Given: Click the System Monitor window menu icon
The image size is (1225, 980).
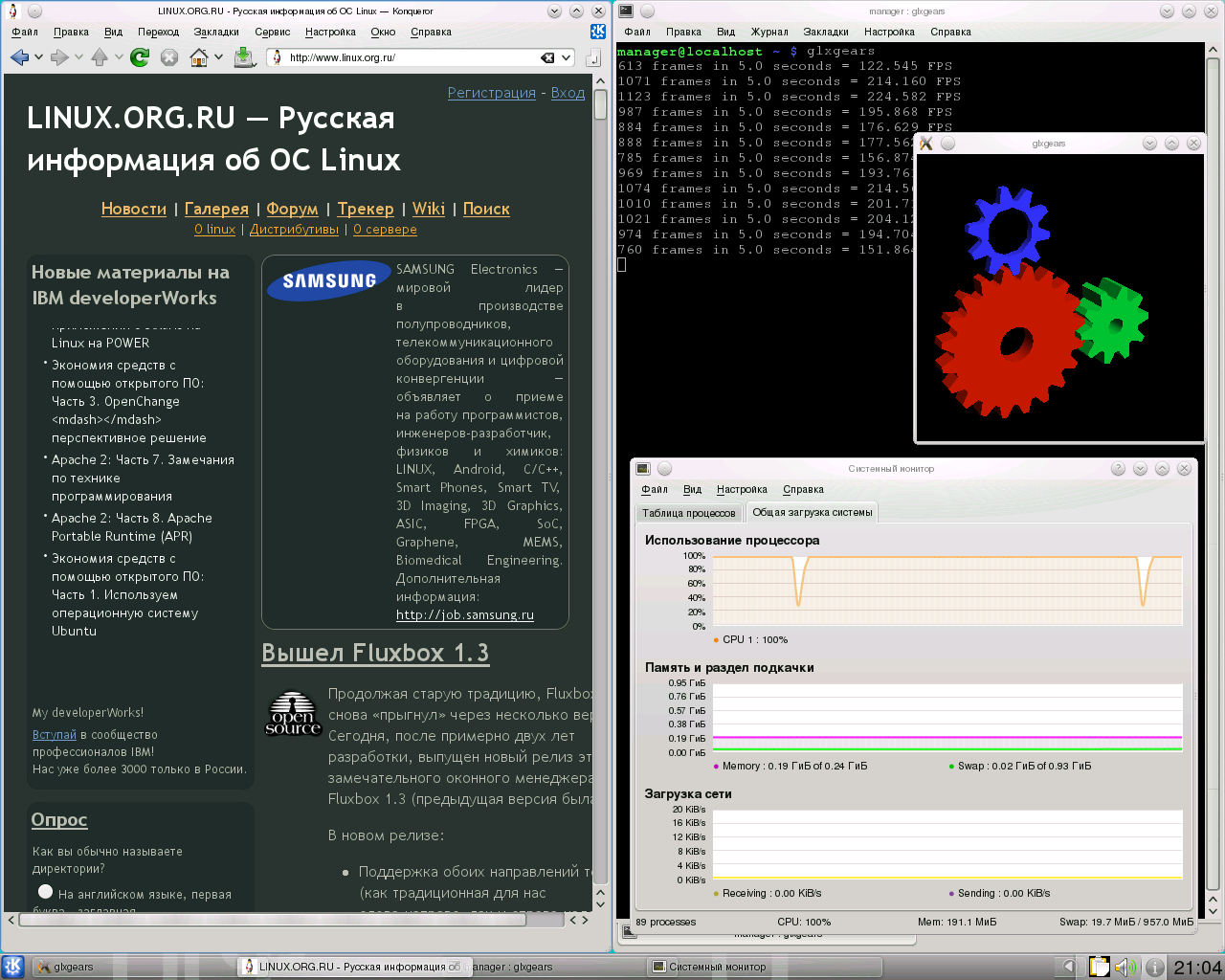Looking at the screenshot, I should (x=643, y=469).
